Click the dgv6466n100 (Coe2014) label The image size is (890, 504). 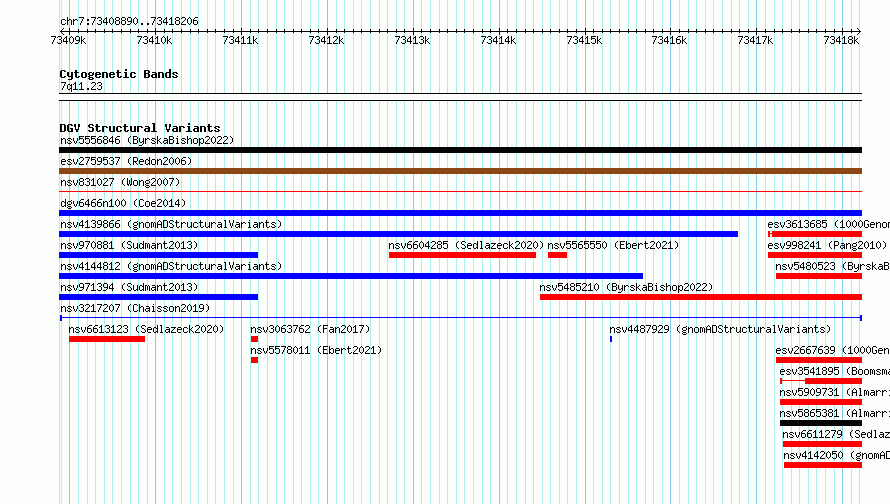[x=123, y=203]
